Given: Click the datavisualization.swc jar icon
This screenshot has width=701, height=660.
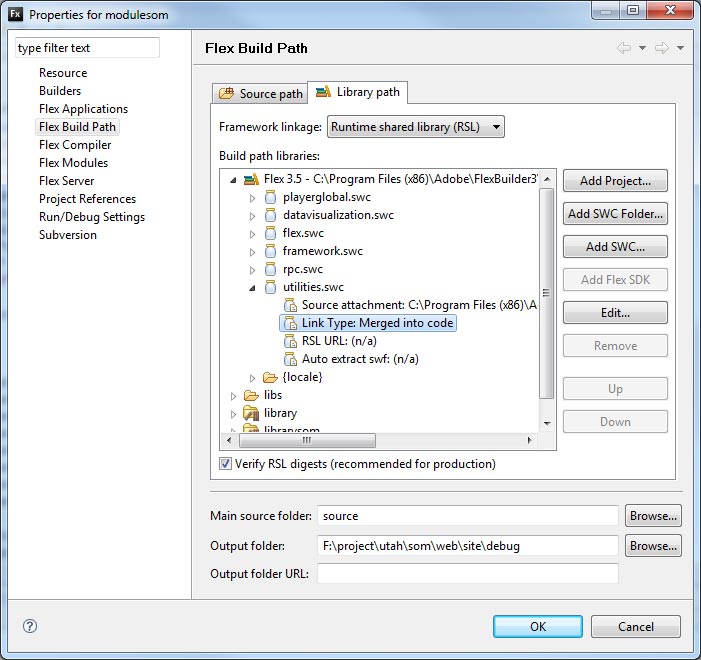Looking at the screenshot, I should (x=270, y=215).
